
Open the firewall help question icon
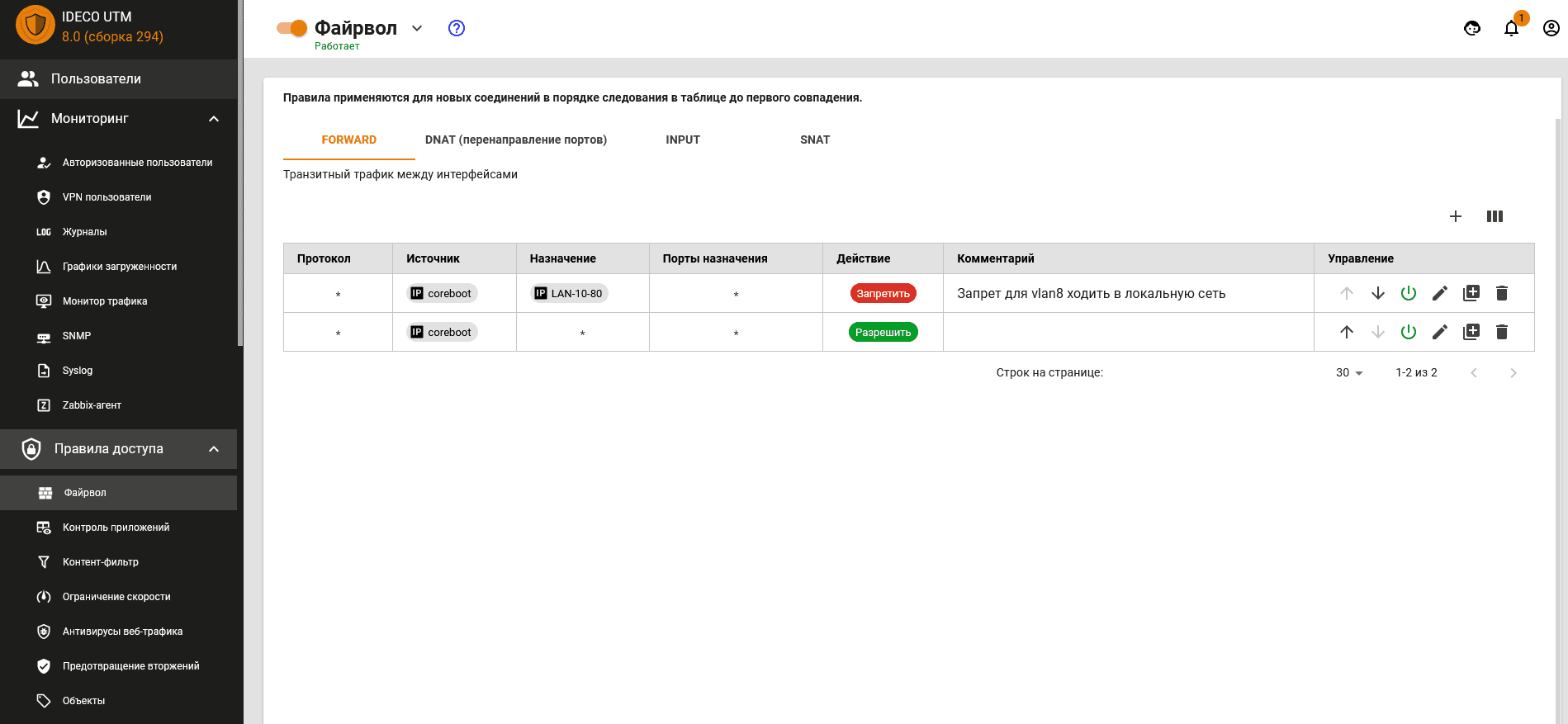tap(457, 28)
